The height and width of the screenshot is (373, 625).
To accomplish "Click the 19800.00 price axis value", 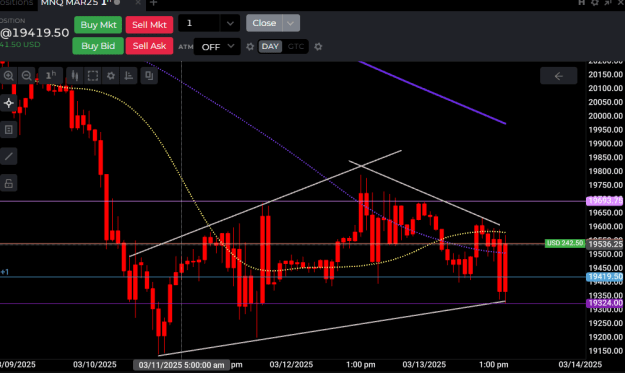I will tap(605, 171).
